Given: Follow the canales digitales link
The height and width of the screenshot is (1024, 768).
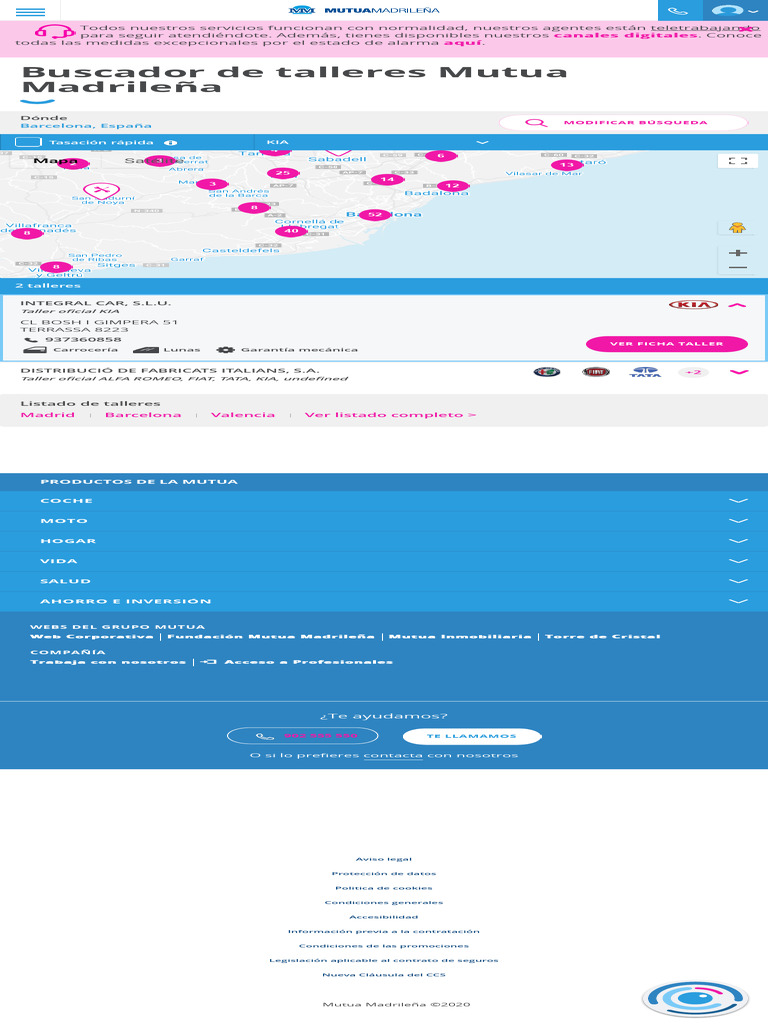Looking at the screenshot, I should (626, 35).
